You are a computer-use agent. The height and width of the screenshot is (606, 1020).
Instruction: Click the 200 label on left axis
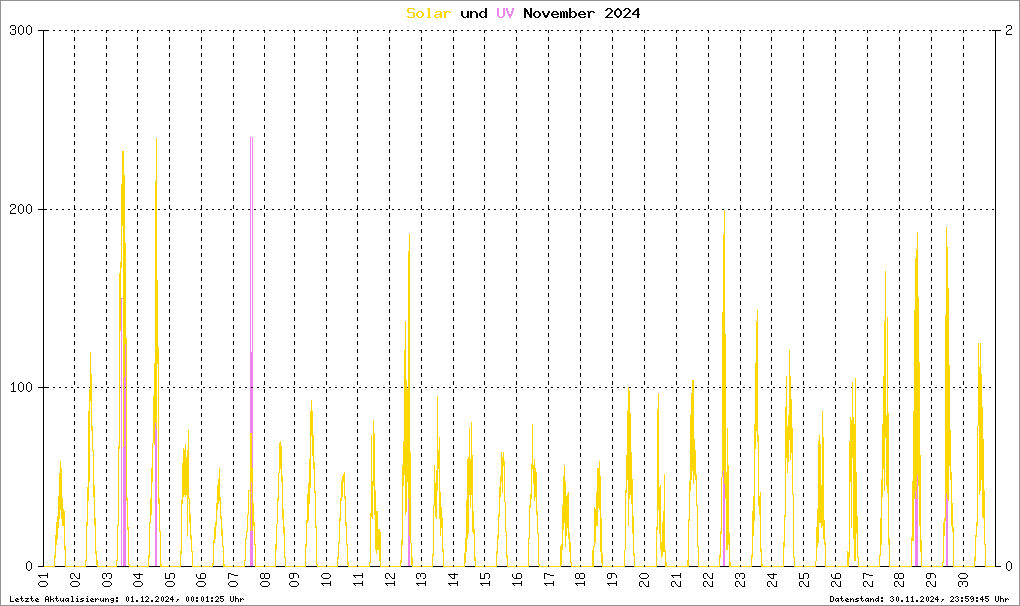tap(22, 209)
